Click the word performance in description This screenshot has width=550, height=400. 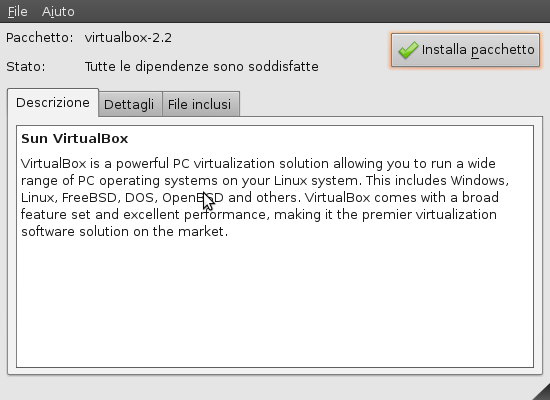point(227,214)
